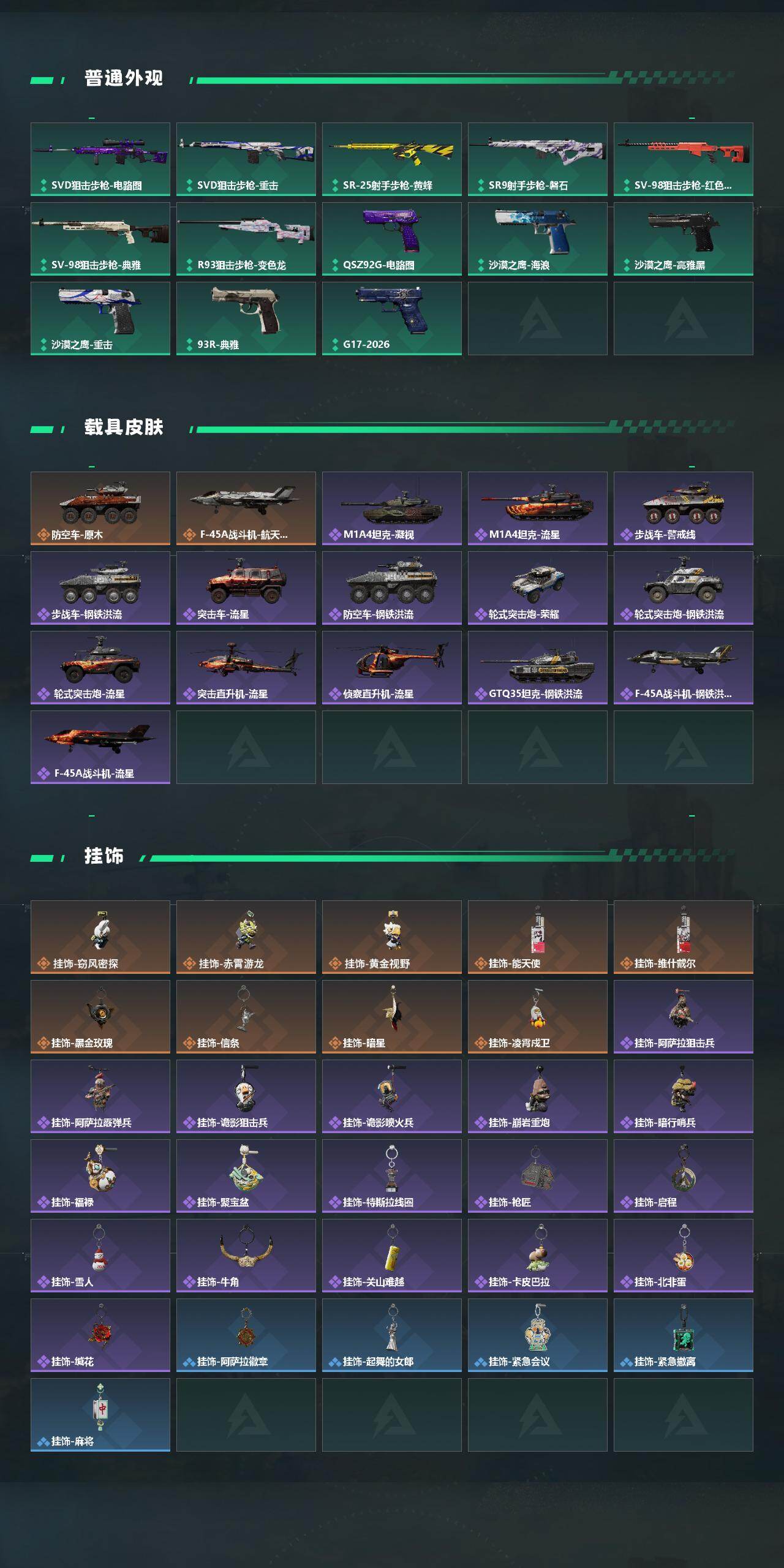Click the G17-2026 pistol skin

pos(392,318)
